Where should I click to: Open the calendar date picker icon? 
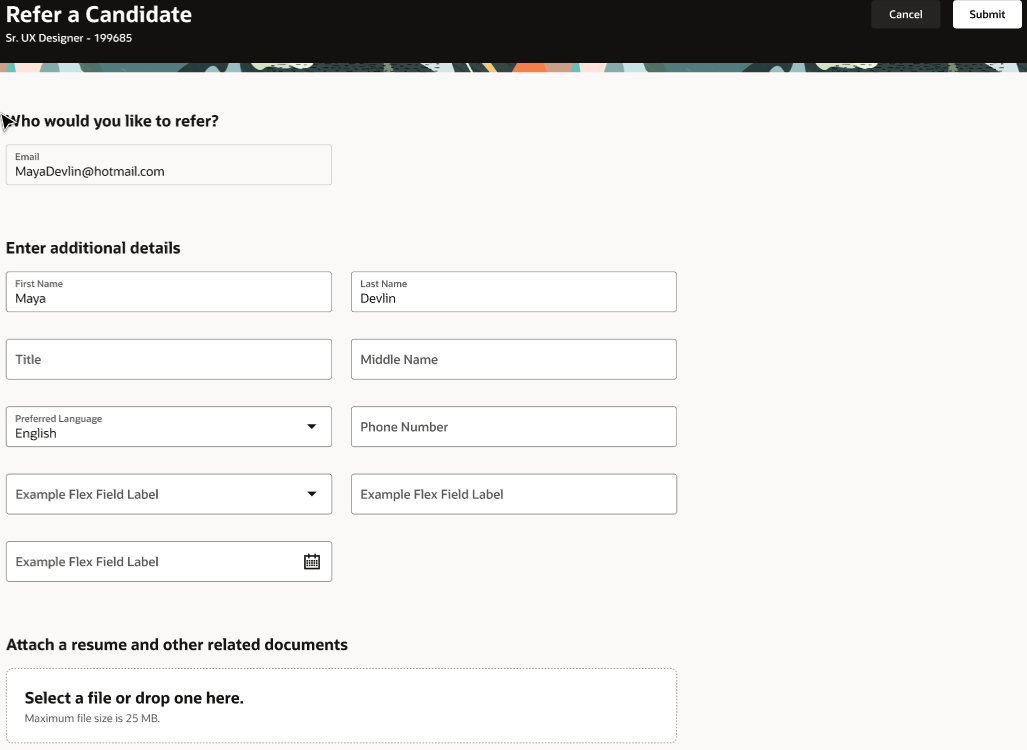point(312,561)
